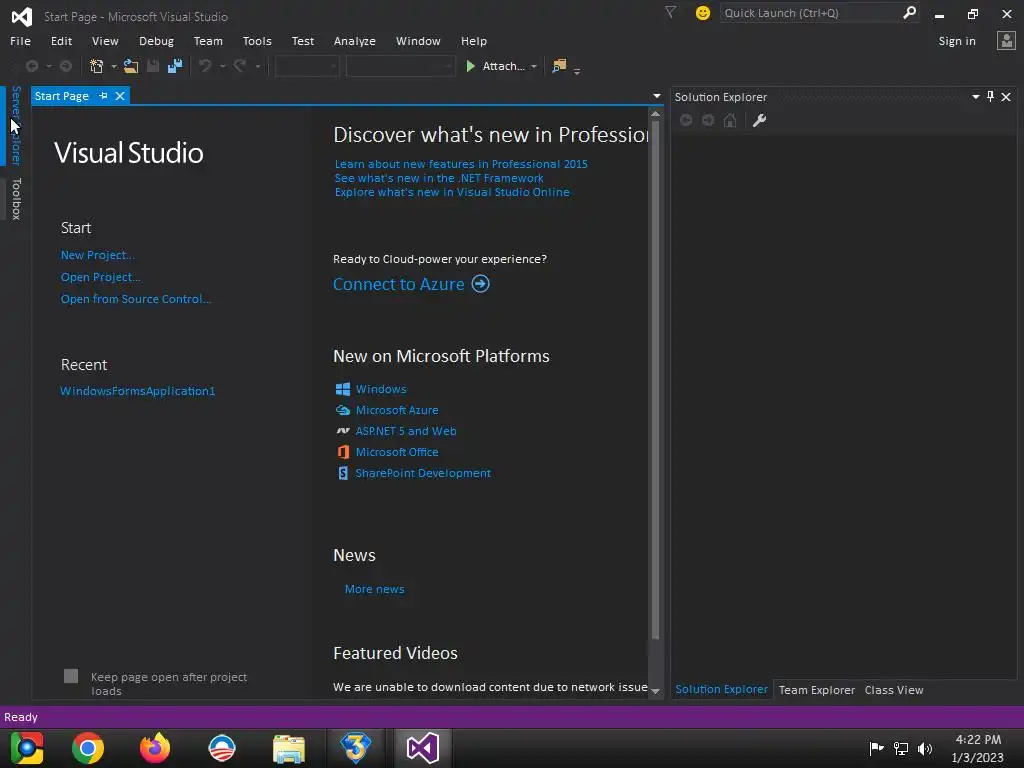Click the notifications filter flag icon
The image size is (1024, 768).
[670, 12]
